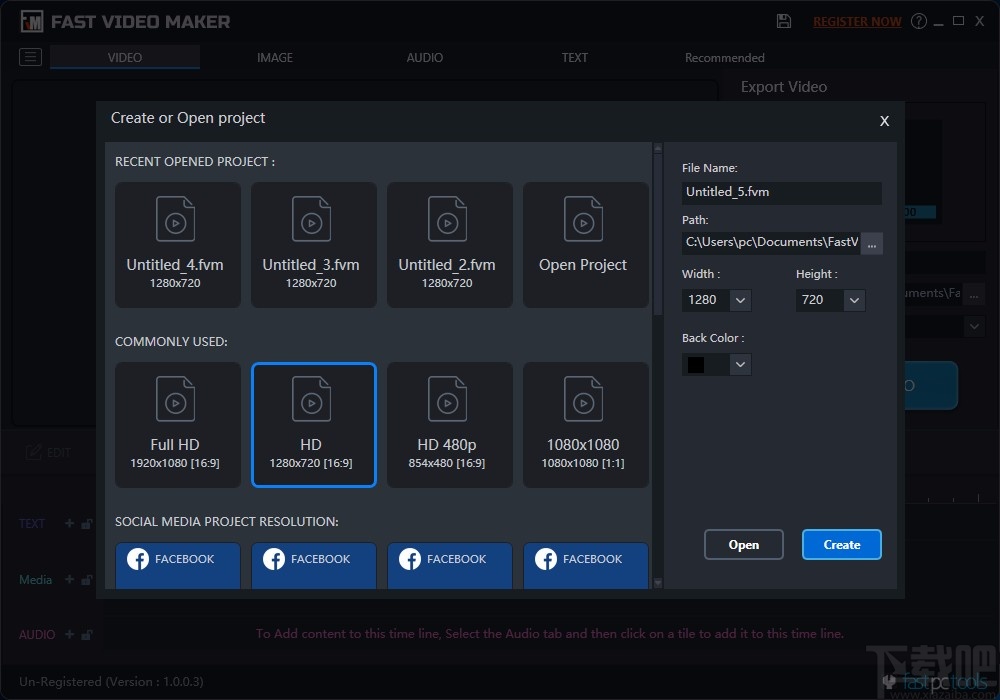Open recent project Untitled_4.fvm

(x=178, y=245)
